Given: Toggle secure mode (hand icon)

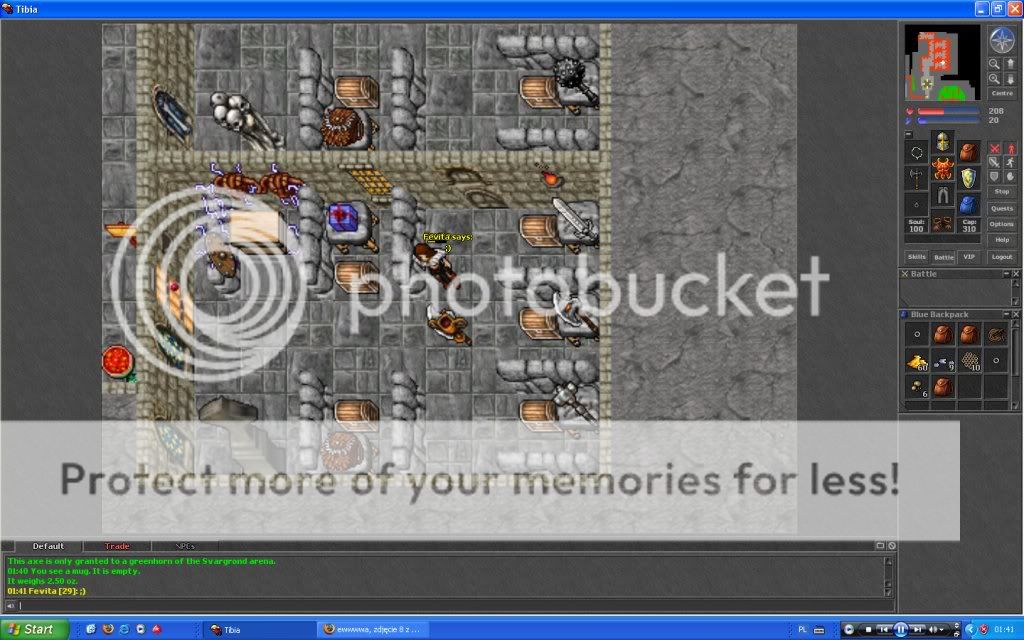Looking at the screenshot, I should 1010,176.
